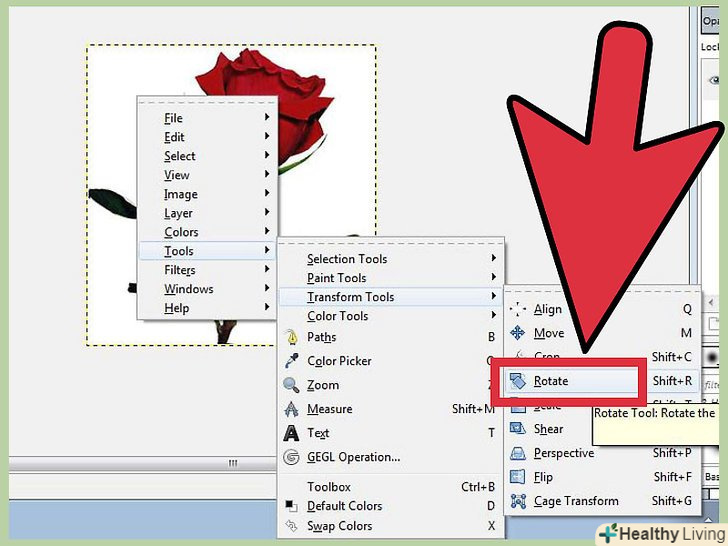Expand the Paint Tools submenu arrow

[494, 277]
